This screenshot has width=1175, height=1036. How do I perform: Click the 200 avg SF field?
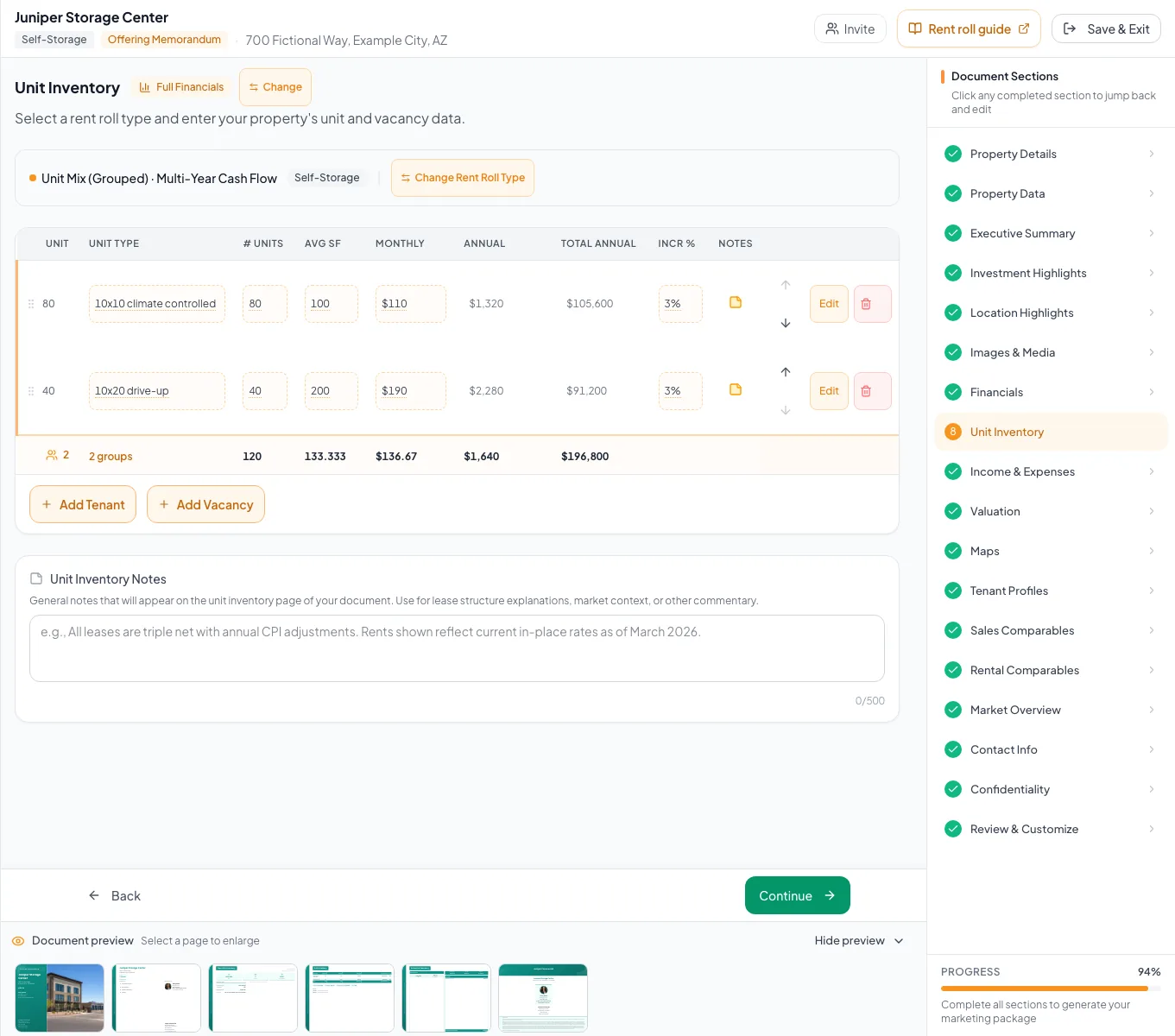pos(332,391)
